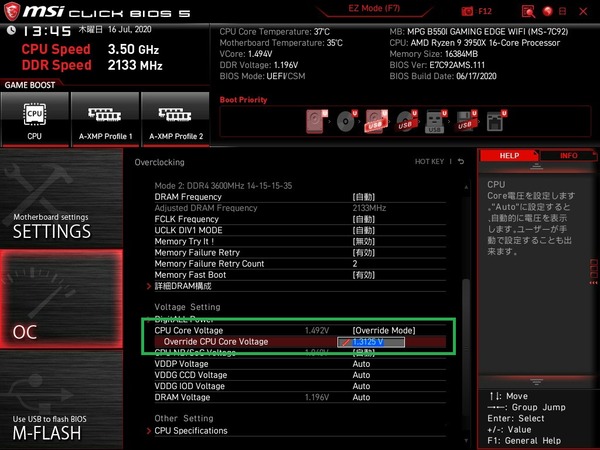Open the favorites icon beside the globe

coord(562,11)
